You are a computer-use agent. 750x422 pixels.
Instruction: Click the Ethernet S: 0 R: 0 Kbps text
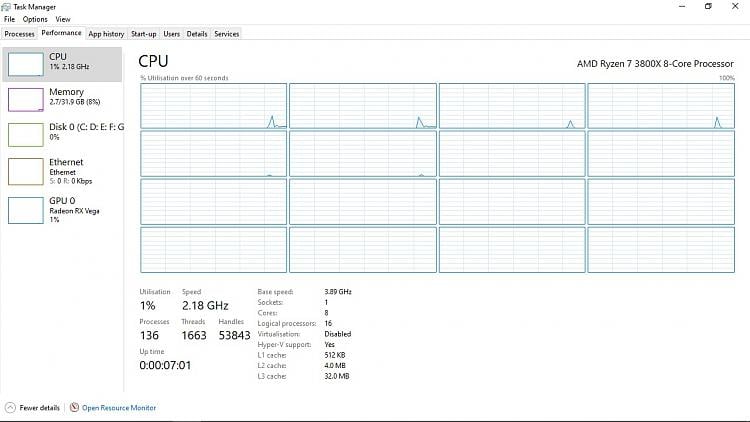click(71, 181)
